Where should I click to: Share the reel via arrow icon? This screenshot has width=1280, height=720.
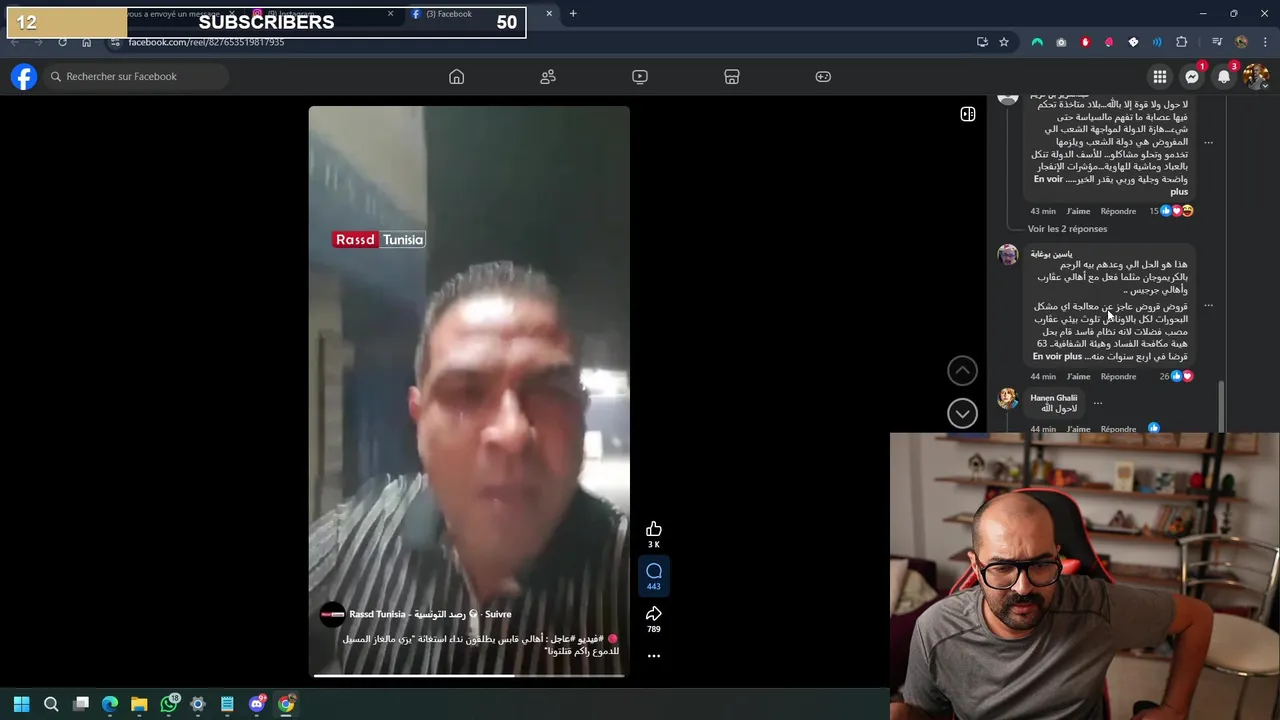[x=654, y=614]
